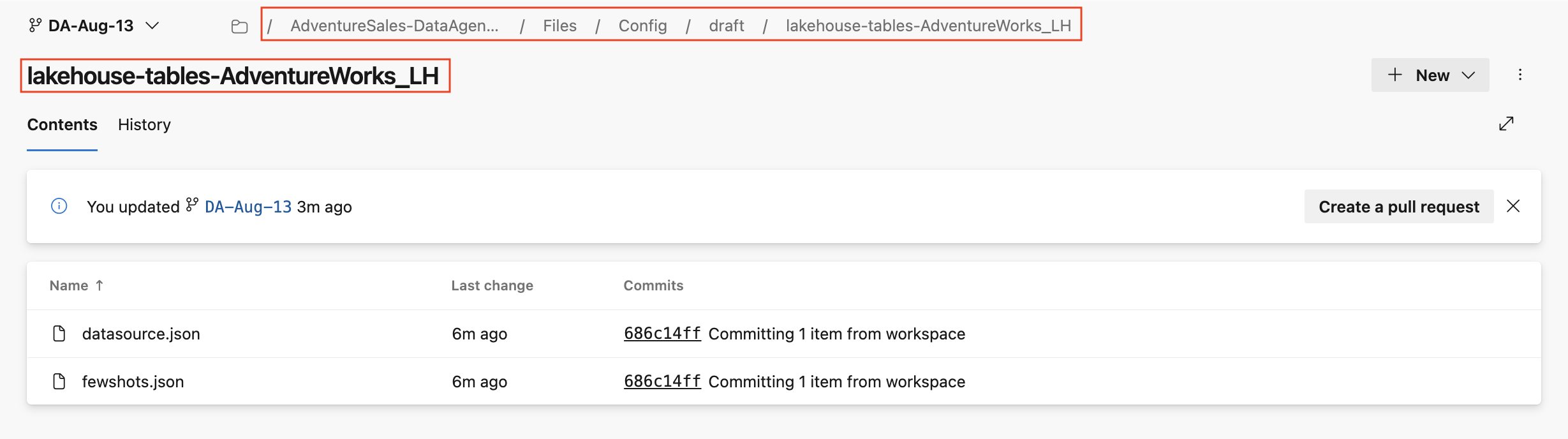Switch to the History tab
1568x439 pixels.
[x=144, y=124]
